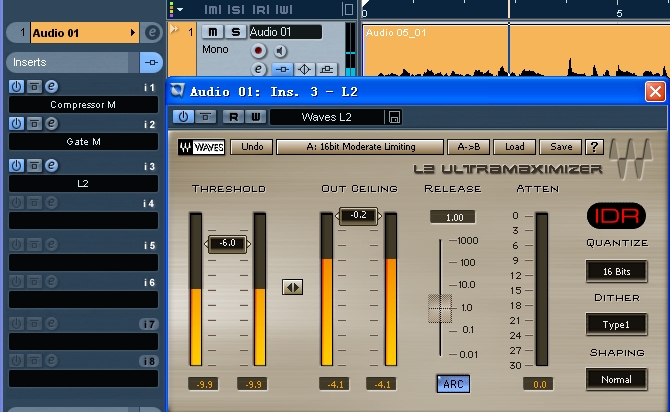The width and height of the screenshot is (670, 412).
Task: Click the sends state icon in track list
Action: coord(326,69)
